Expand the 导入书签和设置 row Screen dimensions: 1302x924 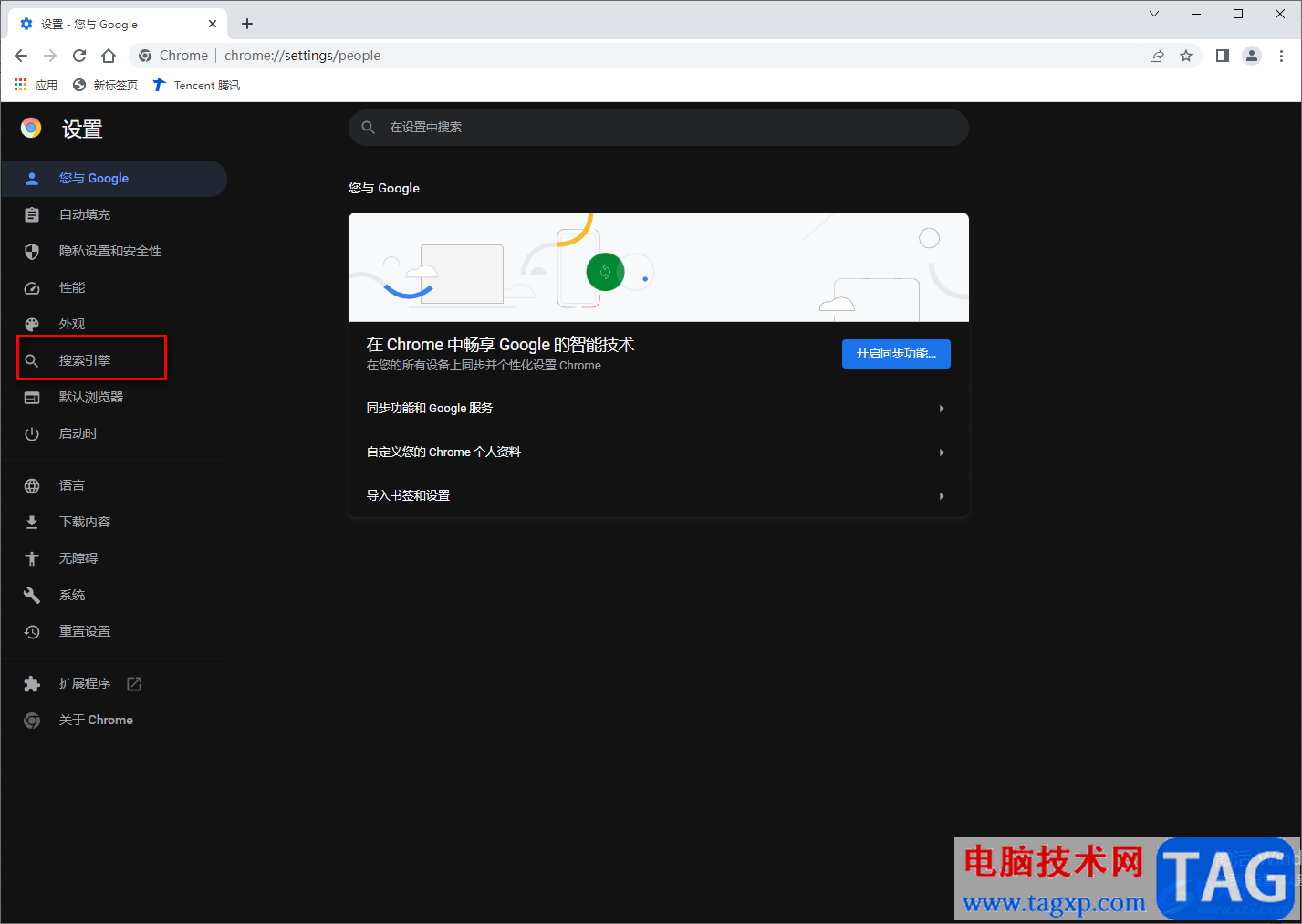pyautogui.click(x=659, y=495)
